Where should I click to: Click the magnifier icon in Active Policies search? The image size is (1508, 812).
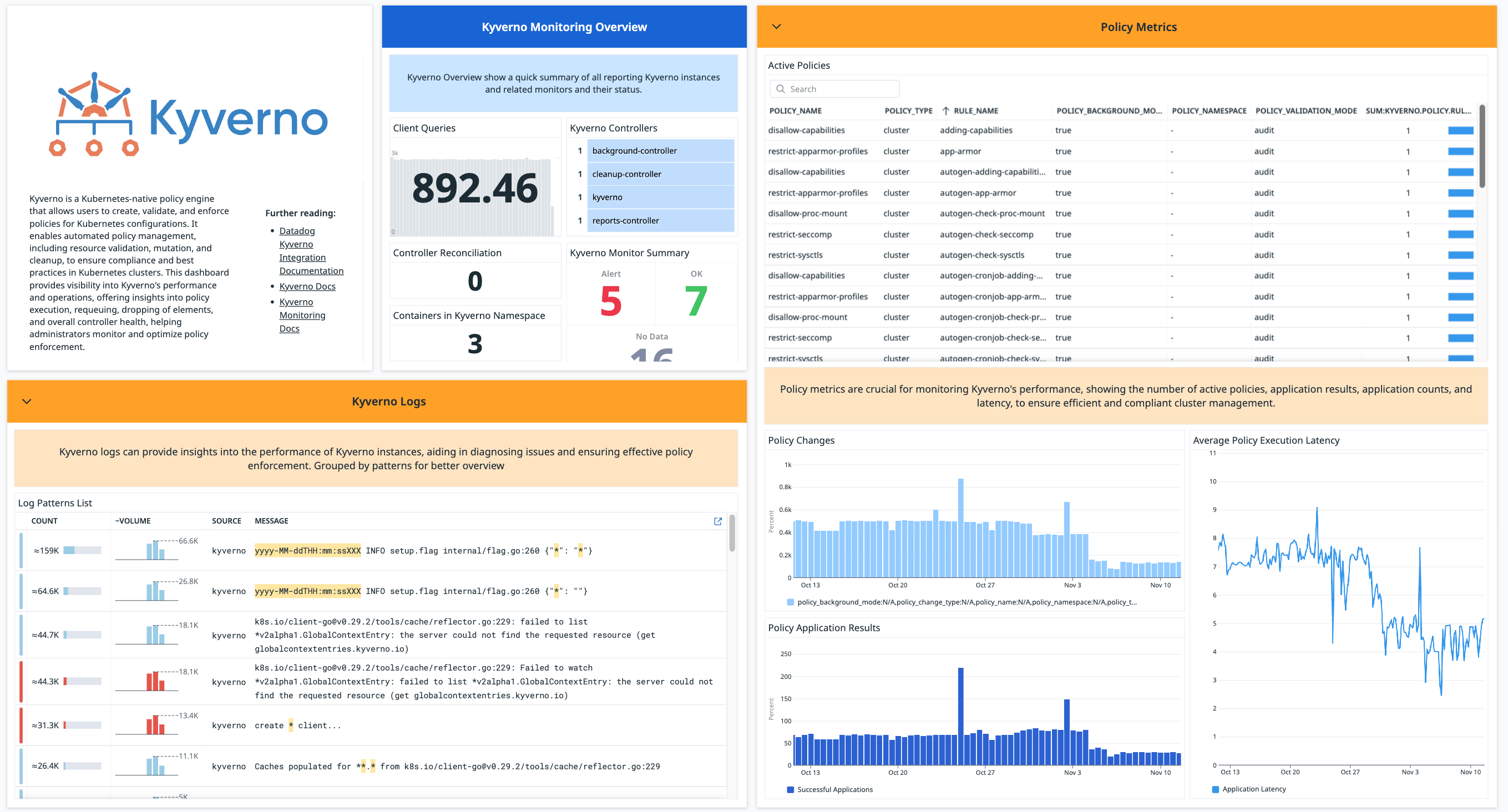780,88
